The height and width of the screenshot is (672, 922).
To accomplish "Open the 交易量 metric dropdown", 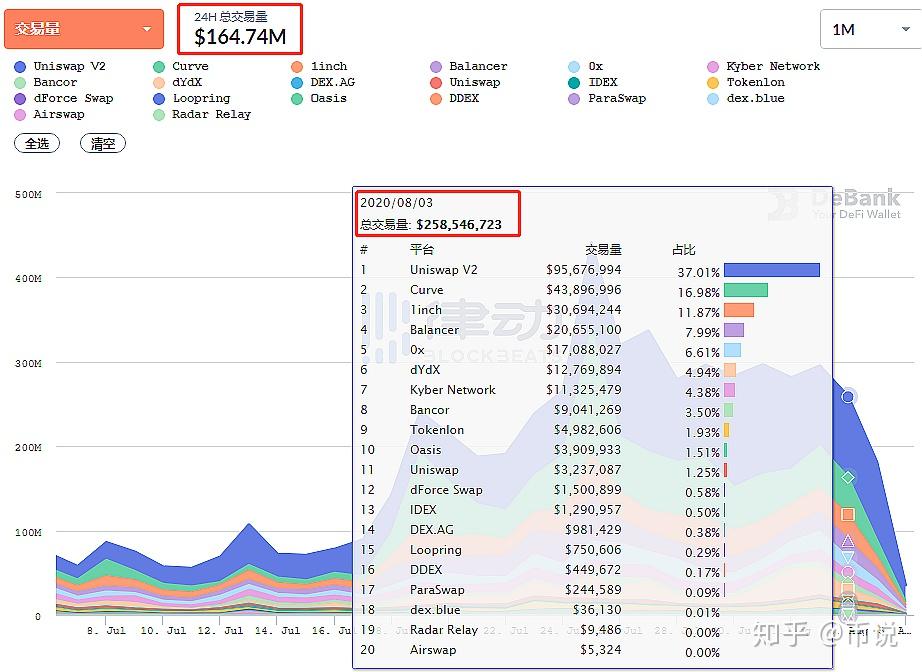I will click(83, 29).
